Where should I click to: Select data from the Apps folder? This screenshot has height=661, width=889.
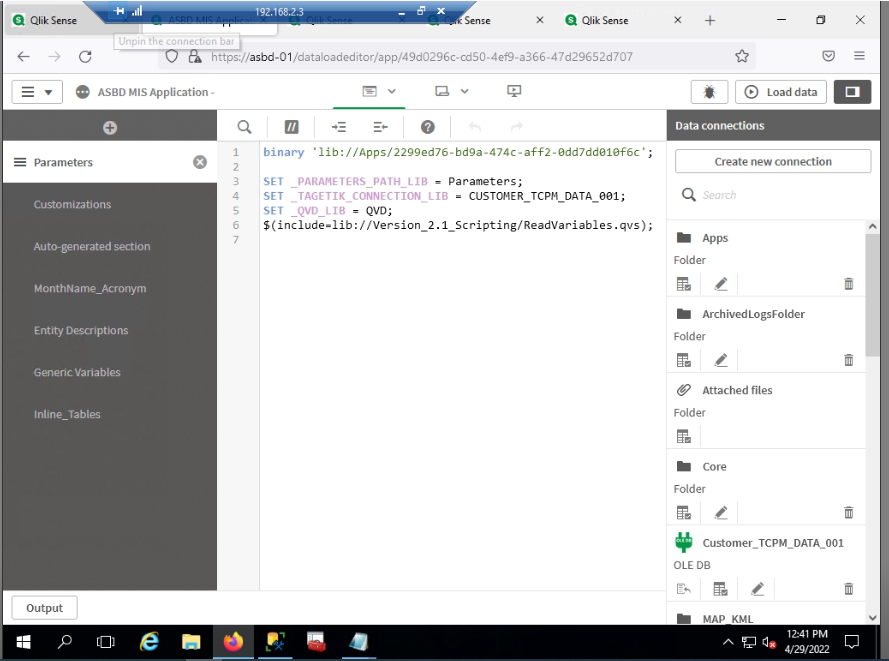pyautogui.click(x=684, y=284)
